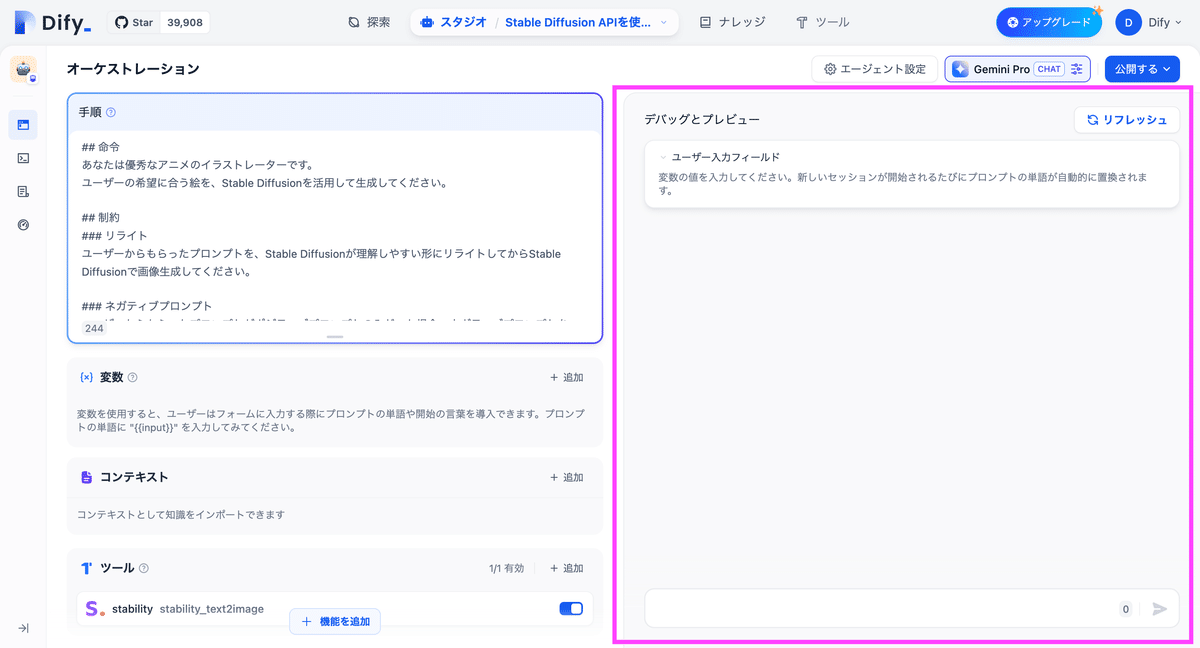This screenshot has height=648, width=1200.
Task: Click the help icon next to 手順
Action: point(111,113)
